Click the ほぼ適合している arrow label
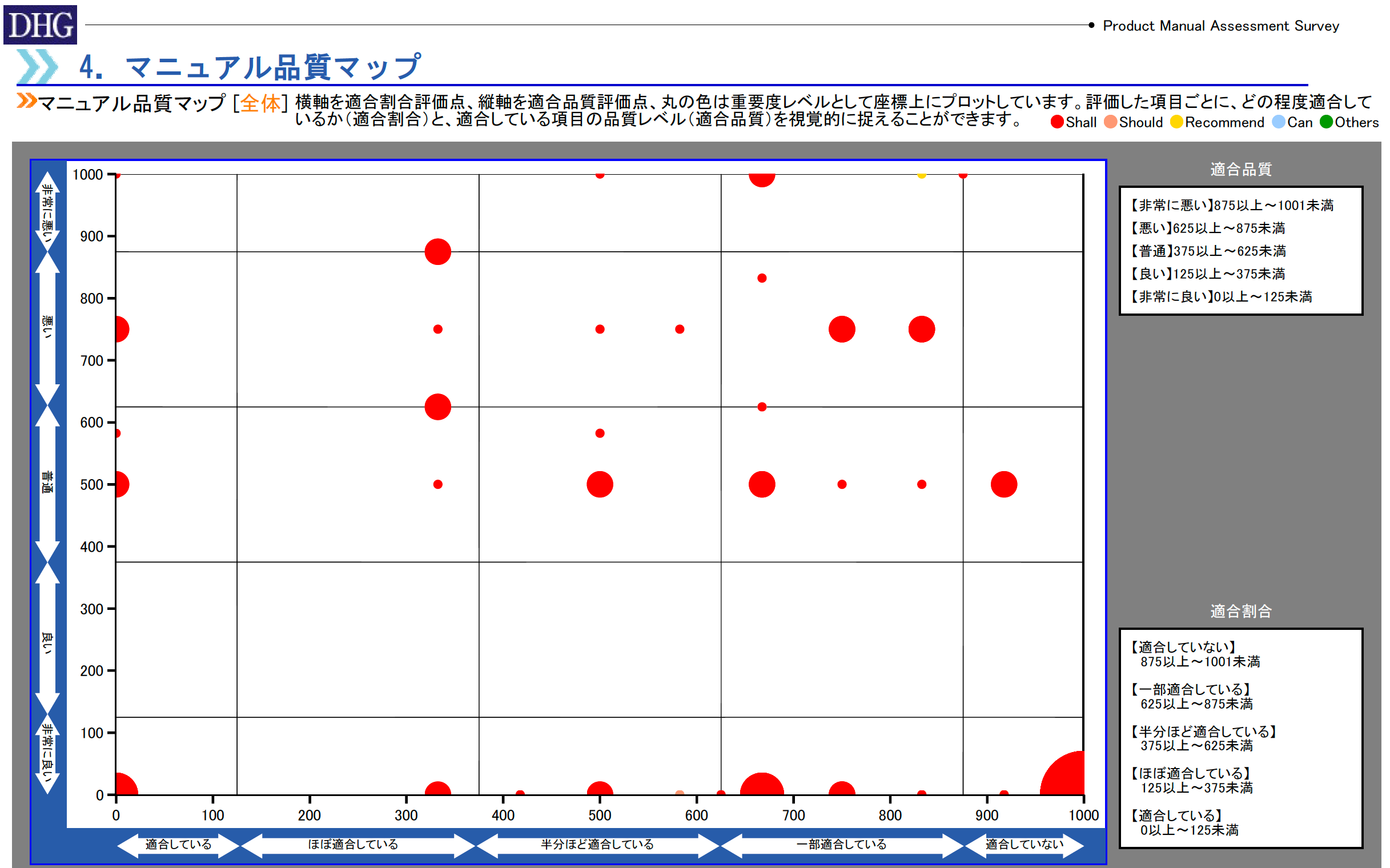Screen dimensions: 1390x868 352,845
